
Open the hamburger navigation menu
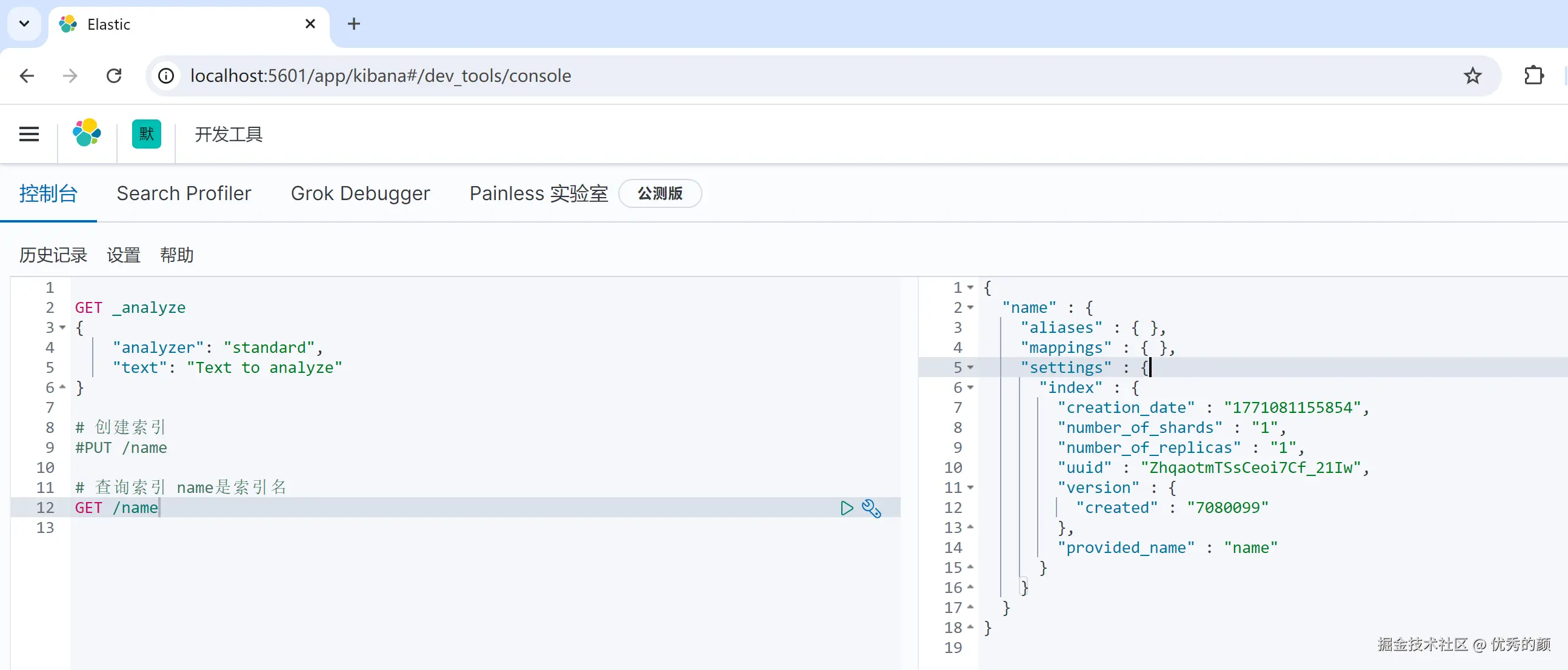(28, 134)
